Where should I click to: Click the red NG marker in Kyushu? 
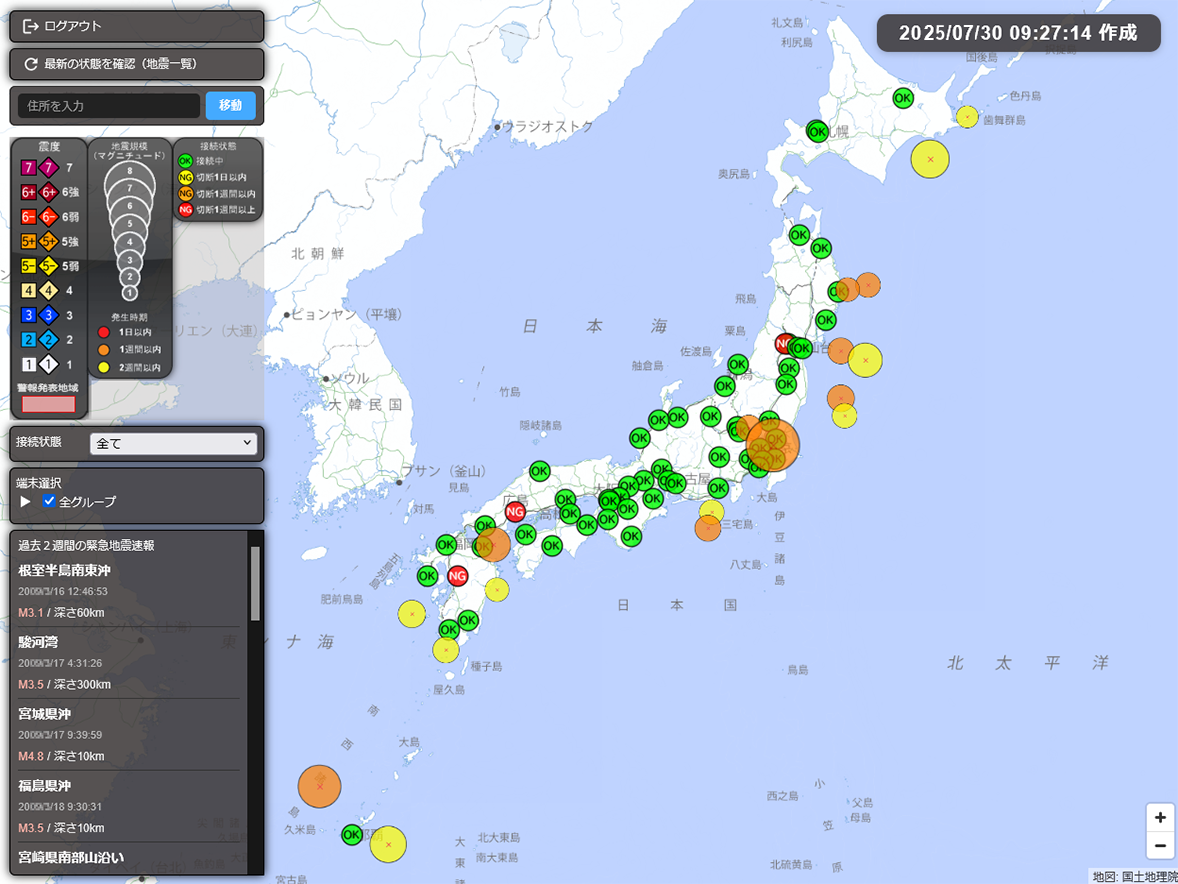tap(458, 576)
